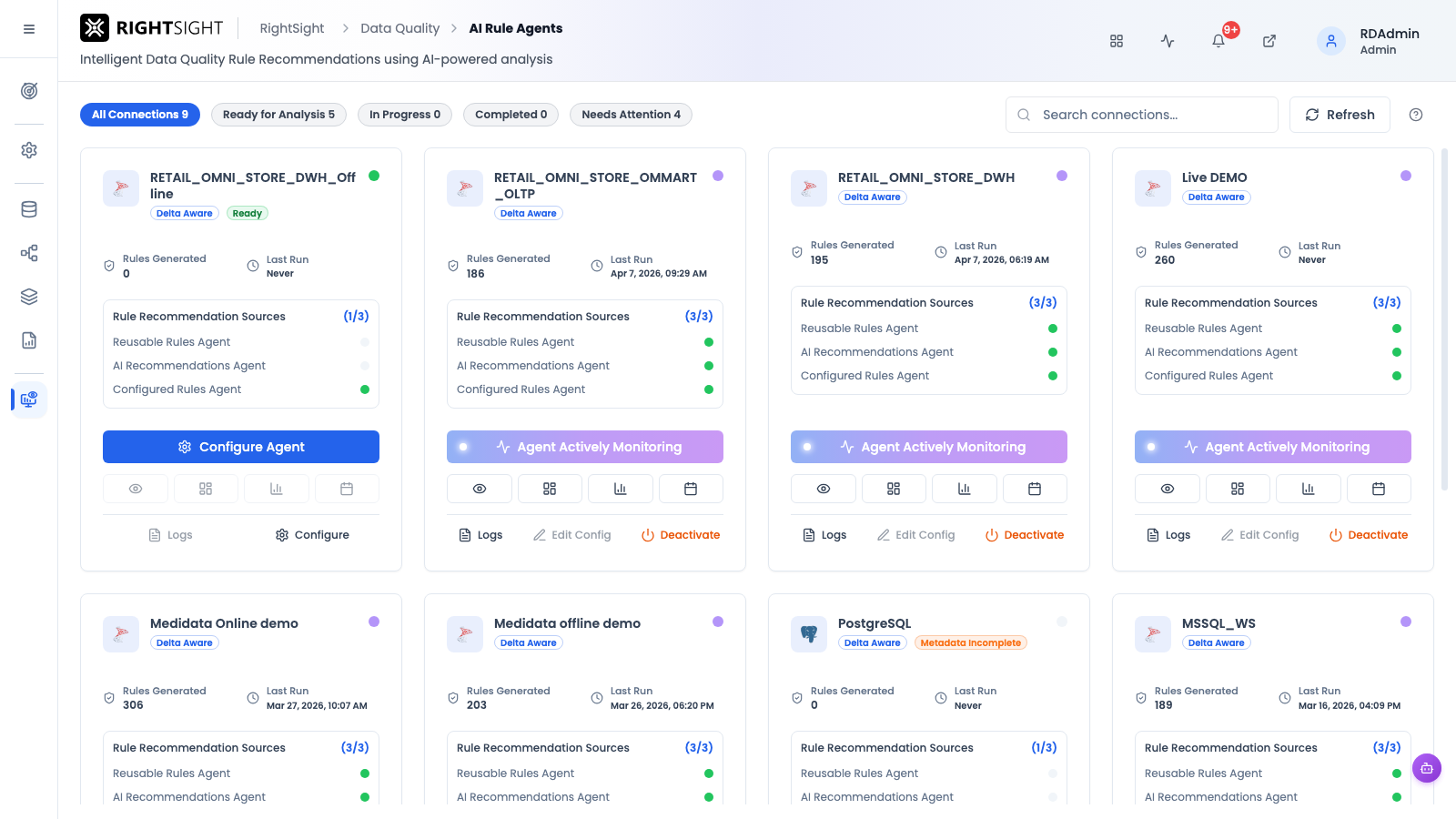1456x819 pixels.
Task: Open the RDAdmin user avatar
Action: (x=1331, y=41)
